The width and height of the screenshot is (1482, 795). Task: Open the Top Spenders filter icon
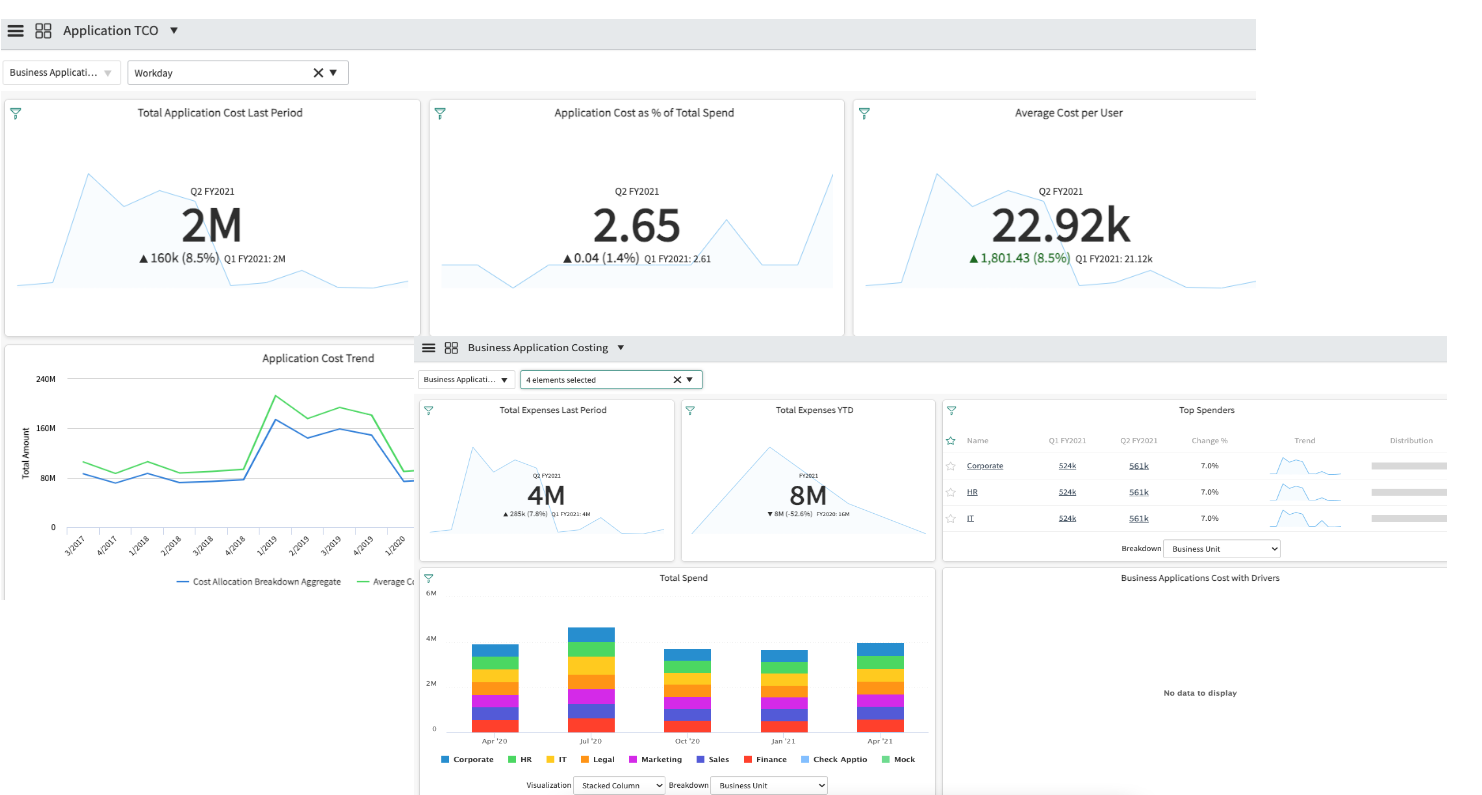pyautogui.click(x=951, y=410)
